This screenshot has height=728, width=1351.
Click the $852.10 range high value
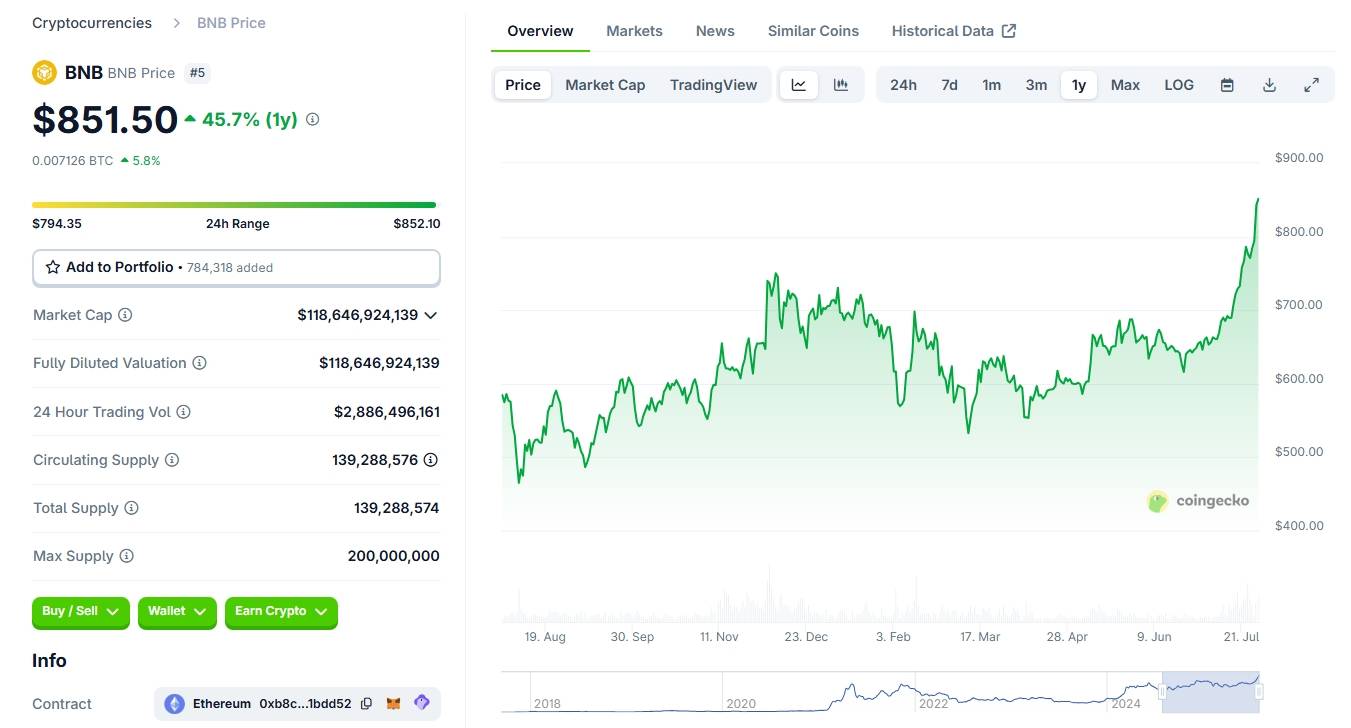(x=417, y=224)
